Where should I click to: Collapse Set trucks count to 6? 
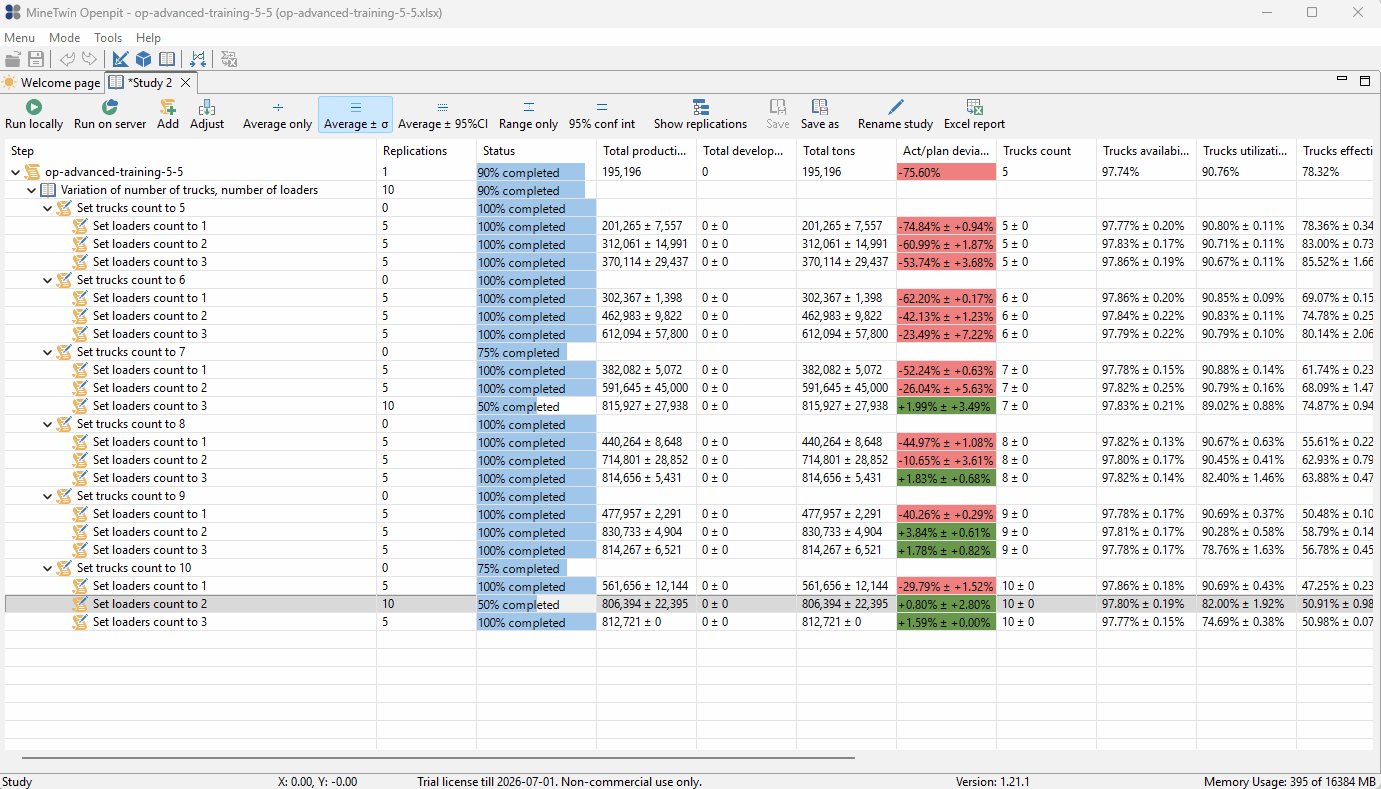click(47, 280)
